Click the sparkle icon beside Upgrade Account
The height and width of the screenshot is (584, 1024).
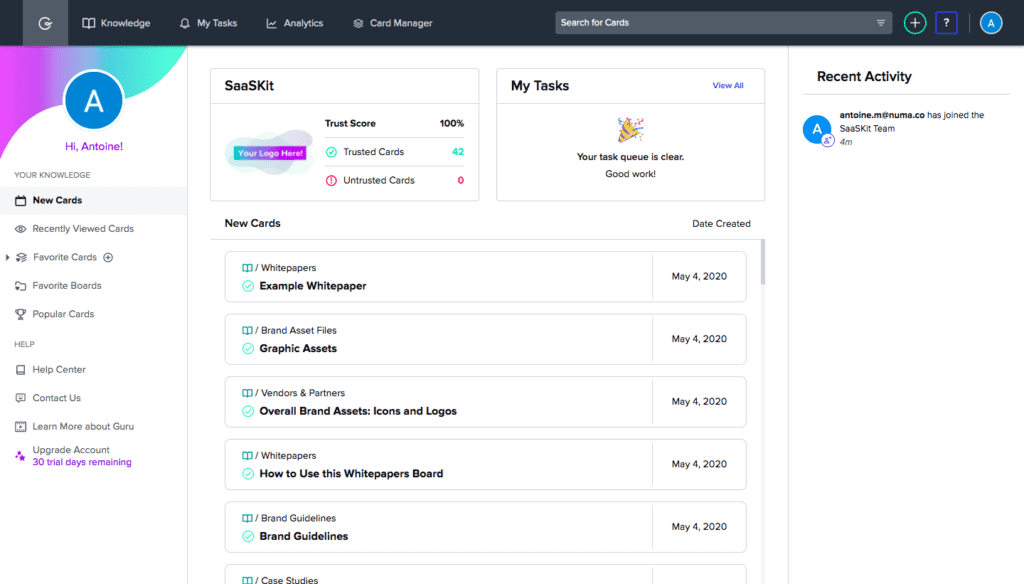(20, 455)
